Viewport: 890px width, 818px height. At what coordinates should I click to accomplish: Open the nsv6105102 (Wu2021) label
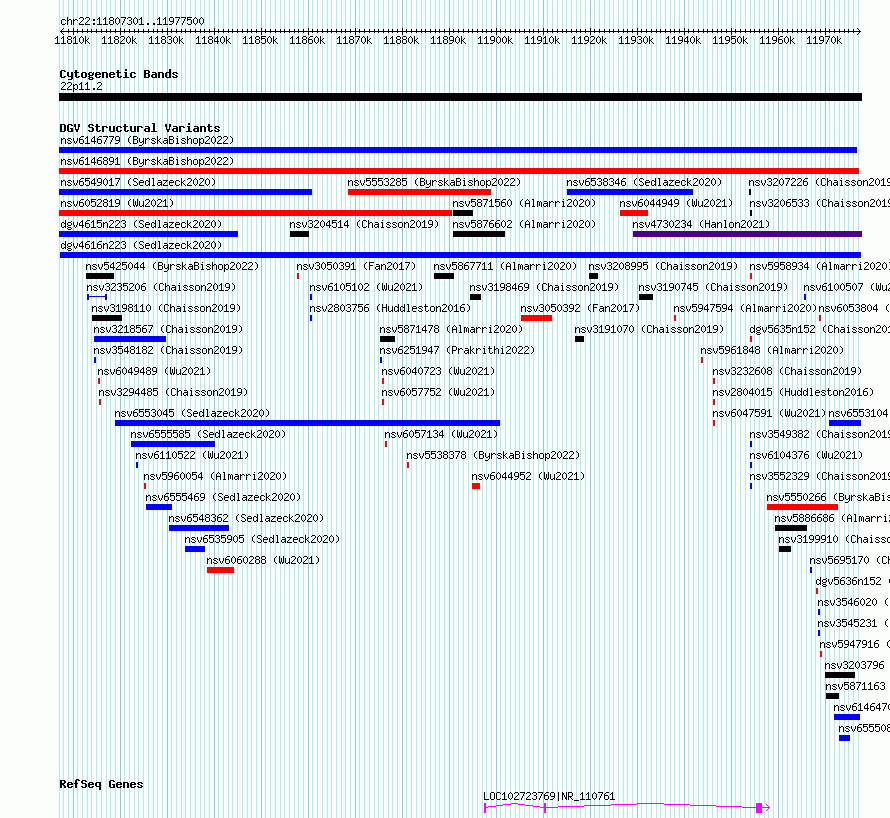click(366, 287)
